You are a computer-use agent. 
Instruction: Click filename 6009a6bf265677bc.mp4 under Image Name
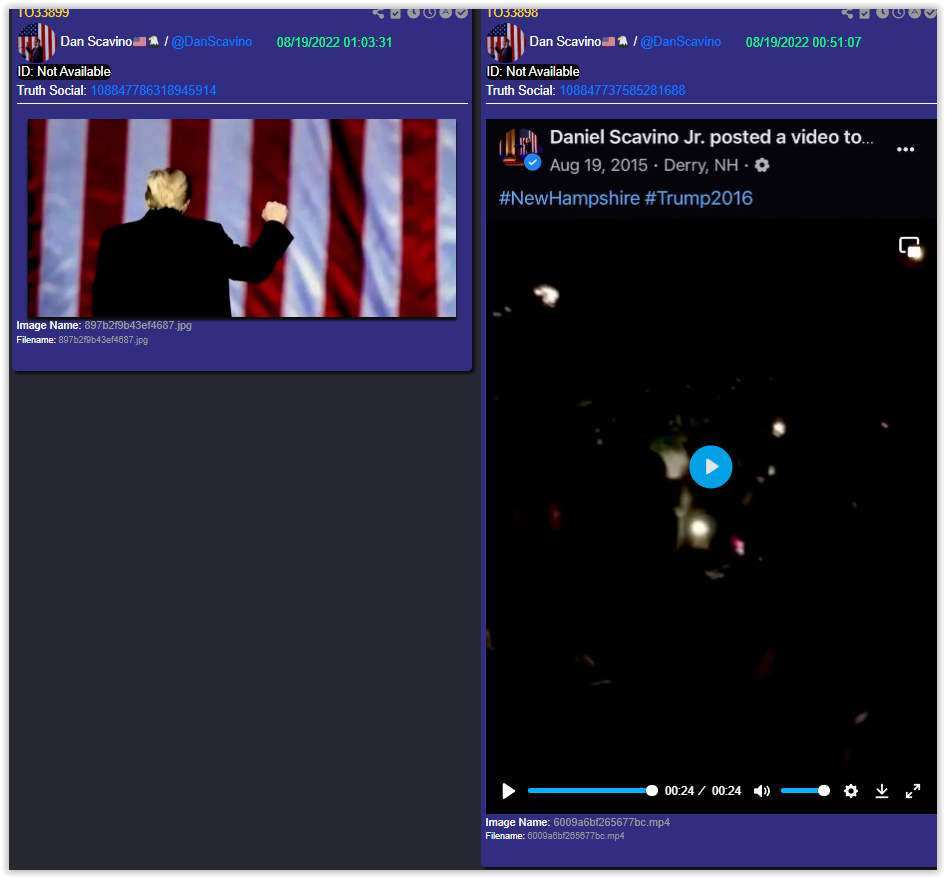576,836
